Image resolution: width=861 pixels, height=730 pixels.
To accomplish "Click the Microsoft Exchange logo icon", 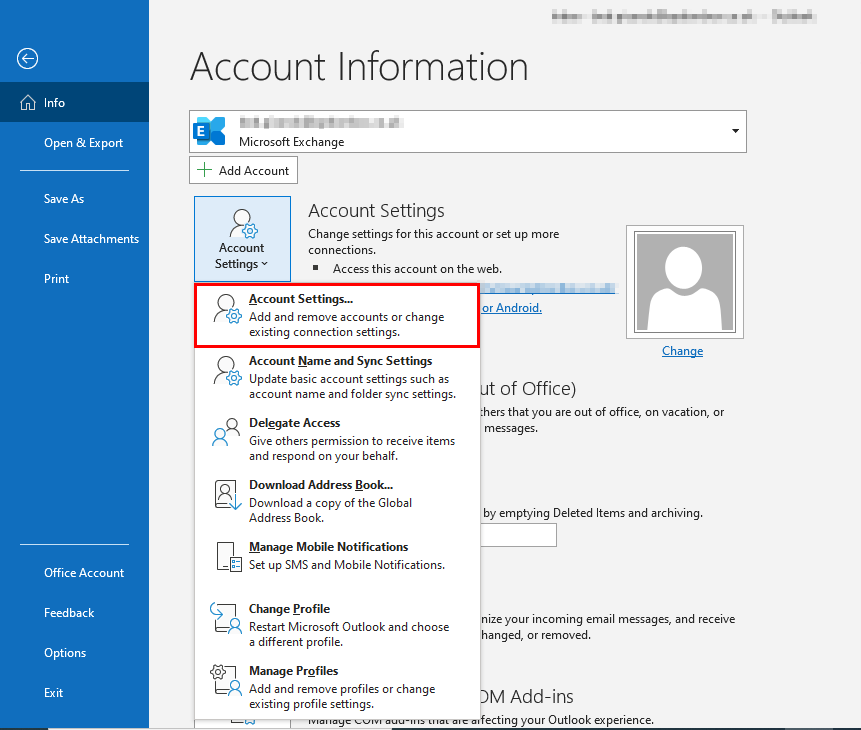I will pos(209,131).
